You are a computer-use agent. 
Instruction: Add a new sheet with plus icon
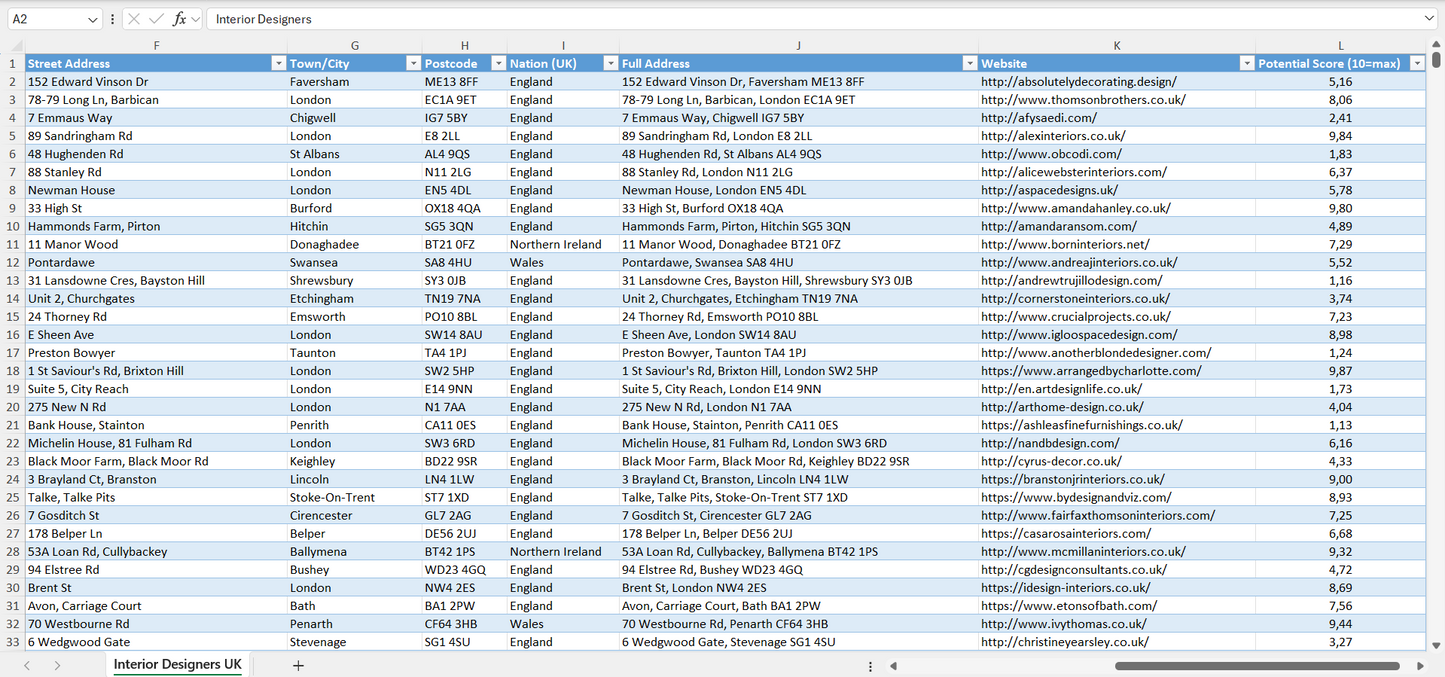tap(298, 665)
